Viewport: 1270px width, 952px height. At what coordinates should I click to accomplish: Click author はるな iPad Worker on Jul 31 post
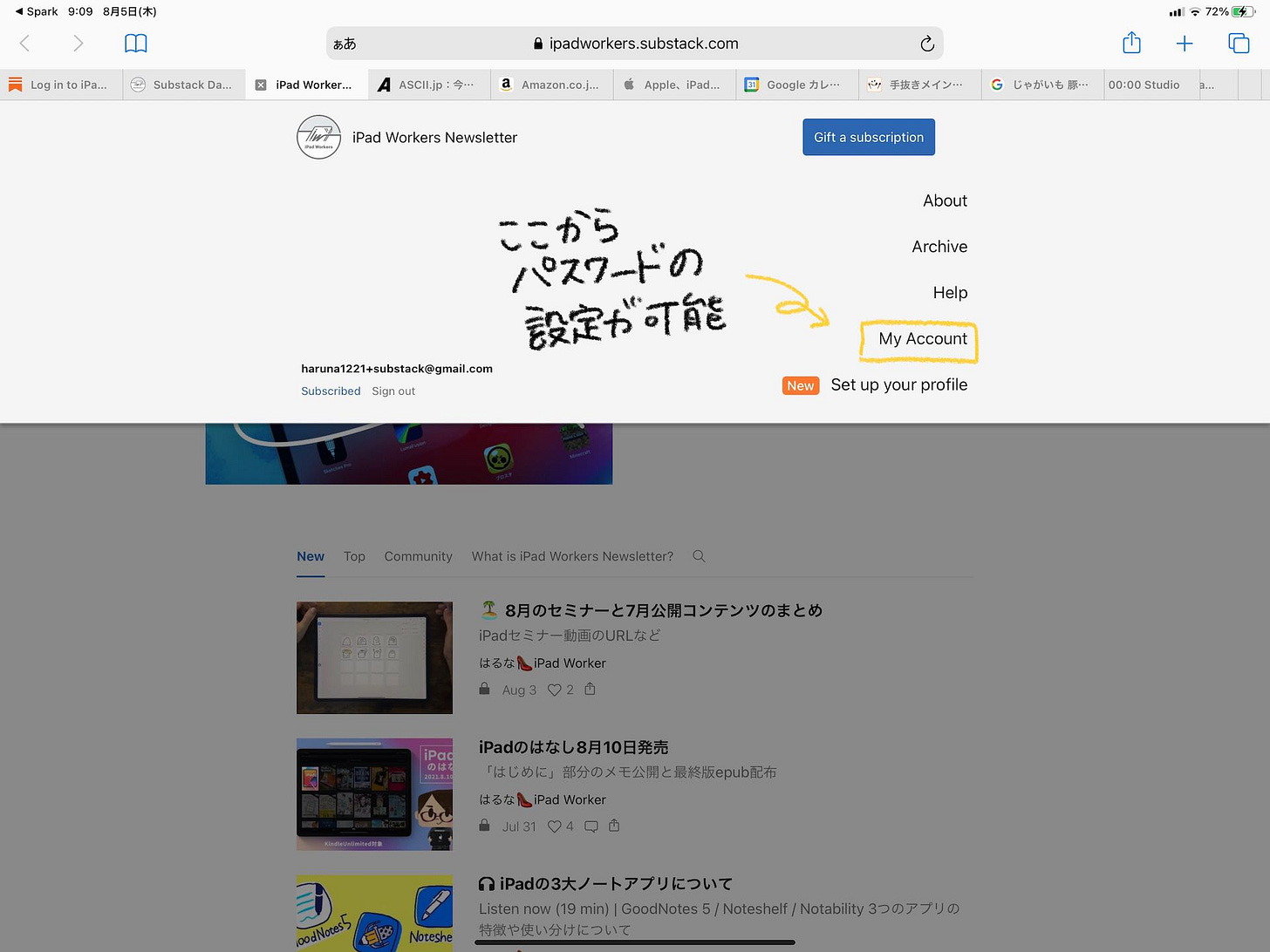point(543,799)
